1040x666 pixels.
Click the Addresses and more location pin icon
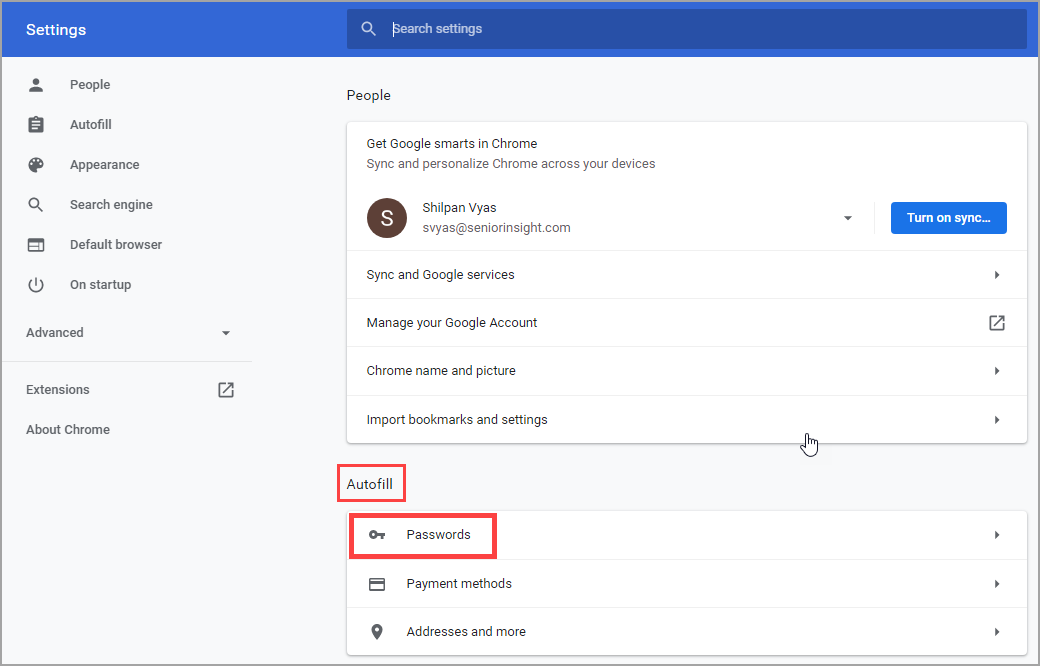(377, 632)
